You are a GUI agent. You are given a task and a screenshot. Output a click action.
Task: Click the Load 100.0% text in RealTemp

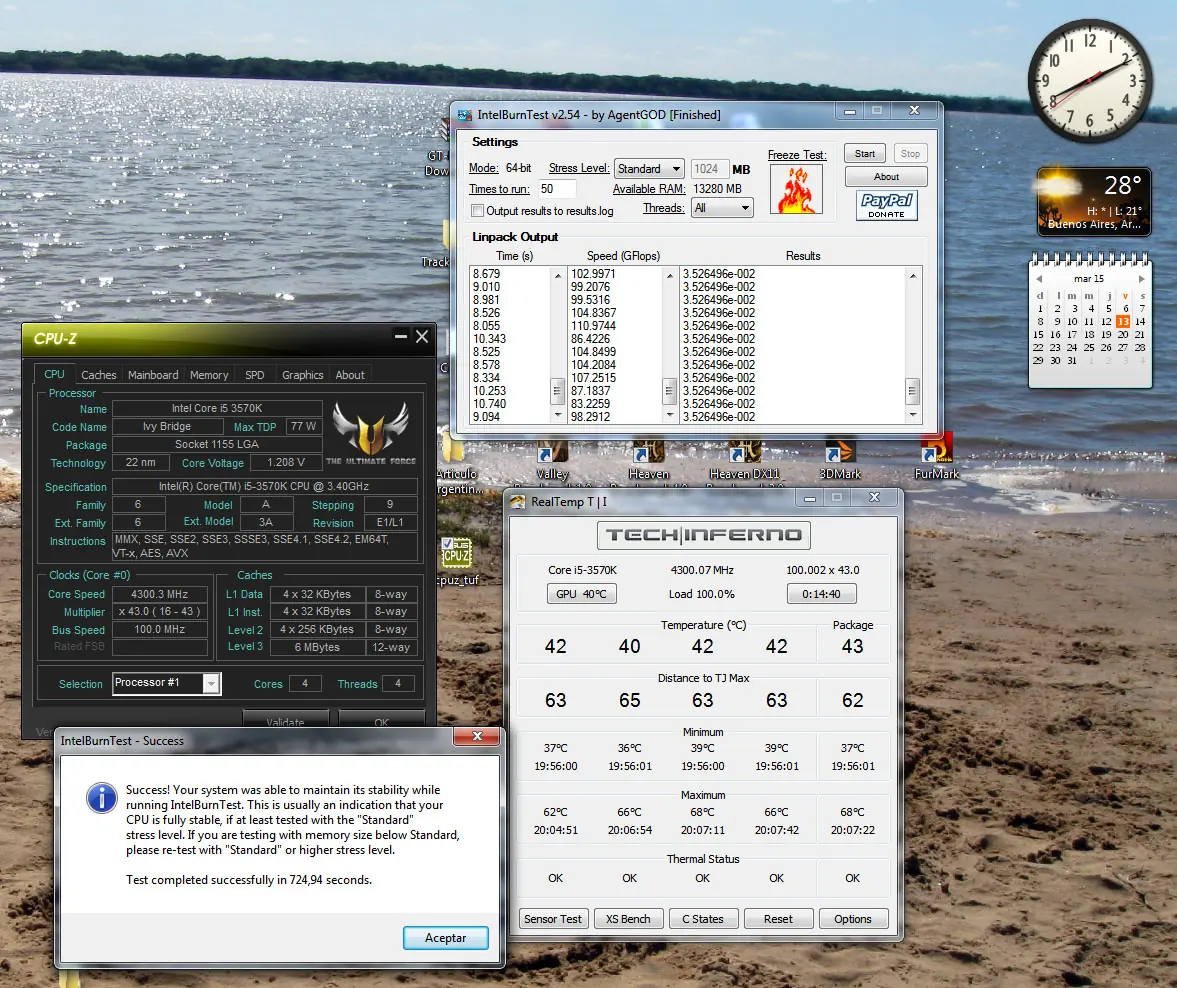(x=702, y=594)
